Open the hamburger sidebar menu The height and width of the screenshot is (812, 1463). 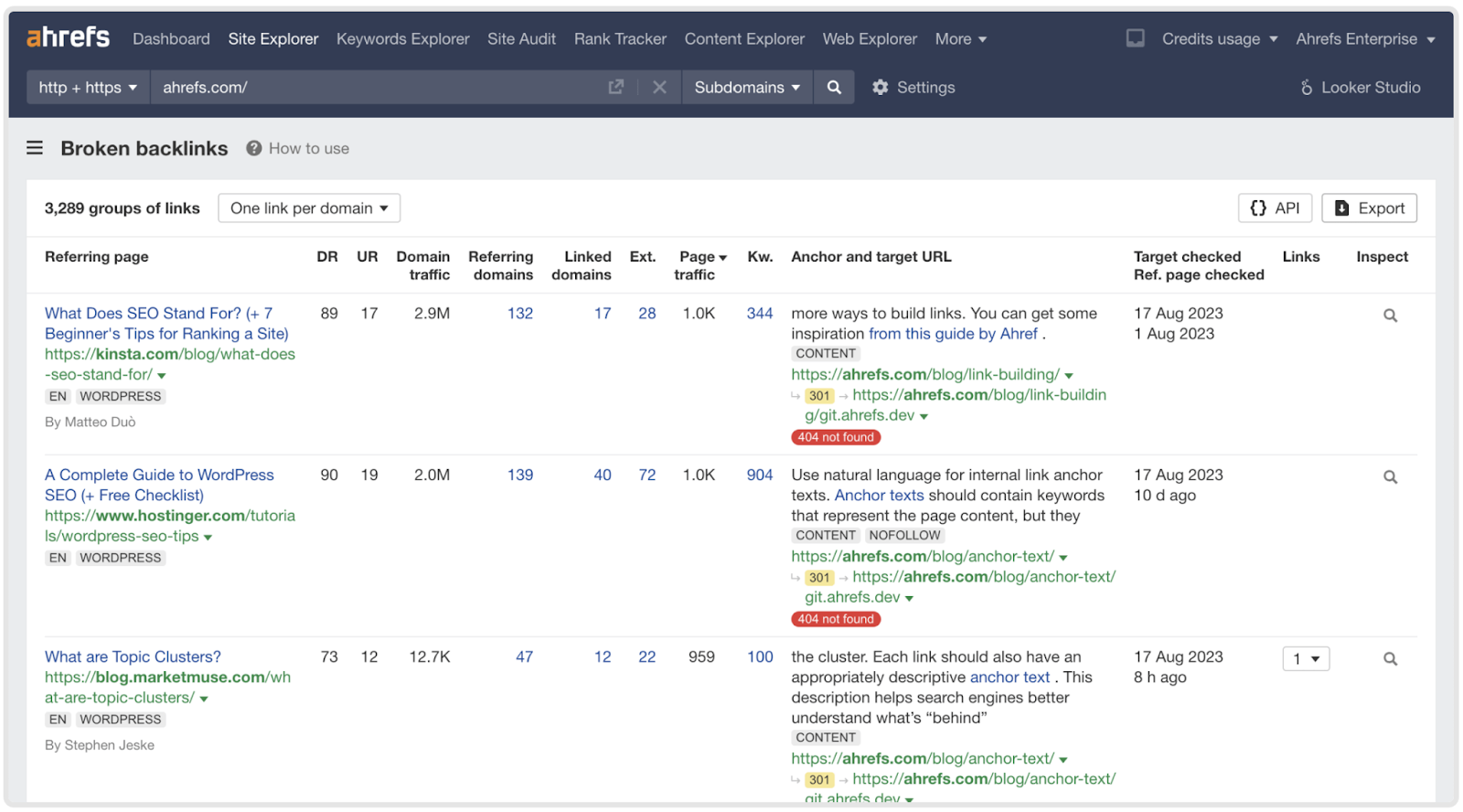(x=35, y=148)
